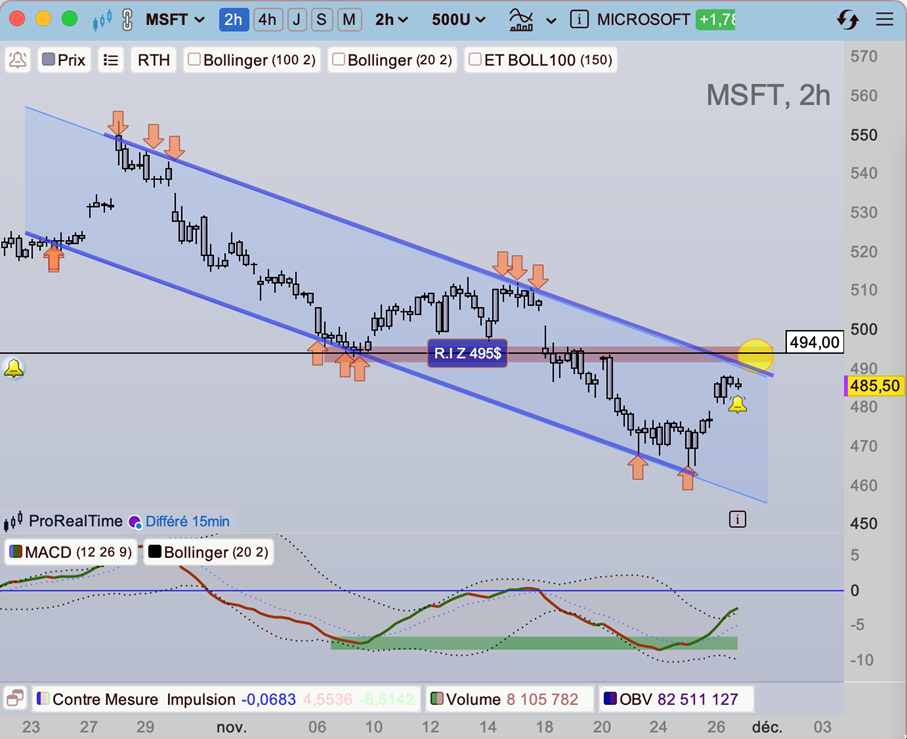Viewport: 907px width, 739px height.
Task: Open the 2h timeframe dropdown
Action: click(x=392, y=20)
